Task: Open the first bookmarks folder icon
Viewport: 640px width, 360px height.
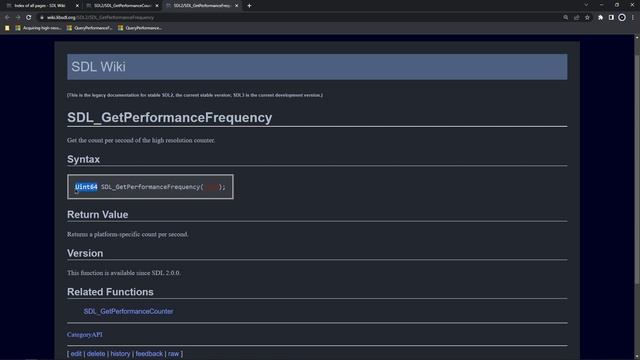Action: tap(7, 28)
